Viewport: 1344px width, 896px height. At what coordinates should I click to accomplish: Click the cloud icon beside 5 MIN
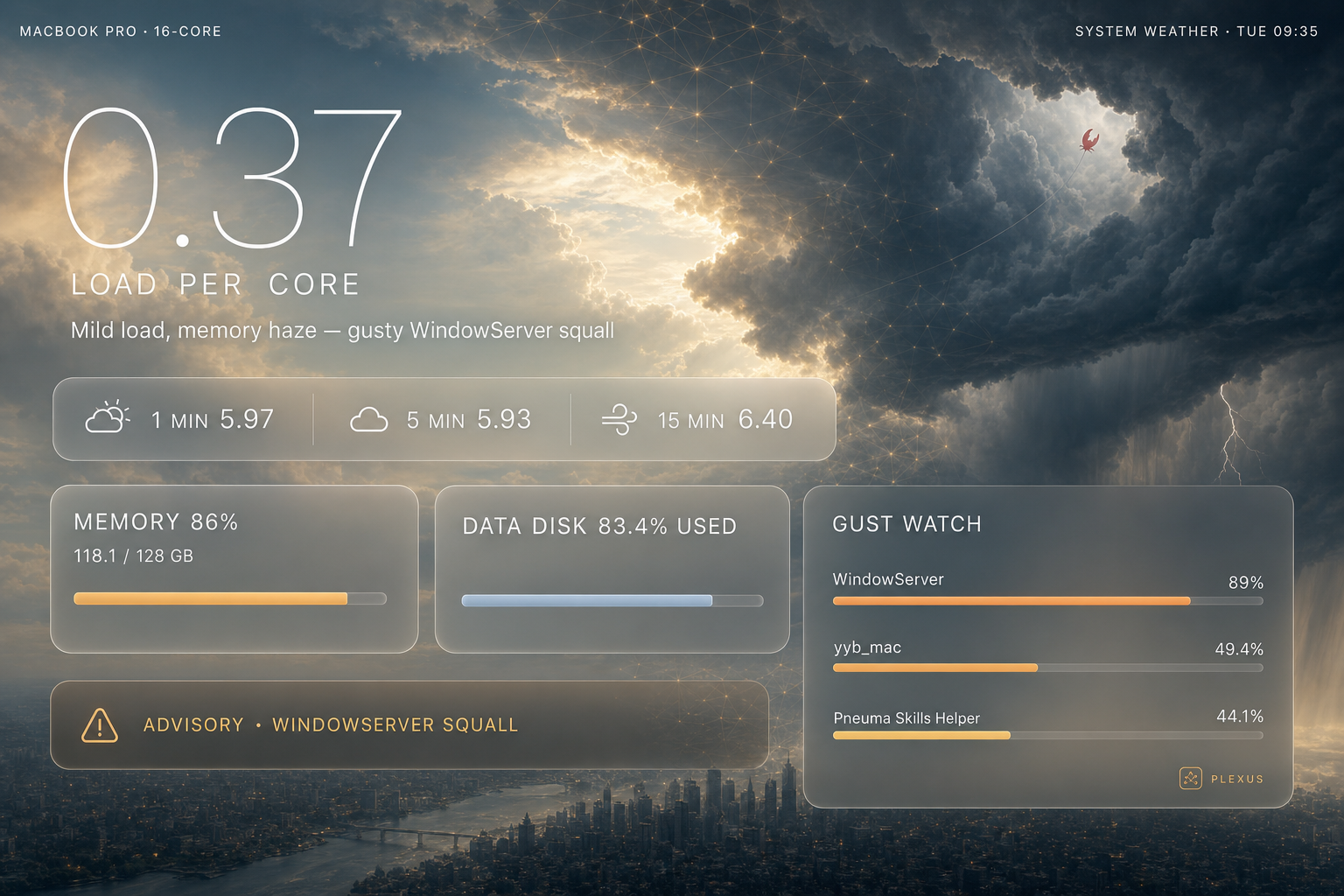click(x=368, y=419)
